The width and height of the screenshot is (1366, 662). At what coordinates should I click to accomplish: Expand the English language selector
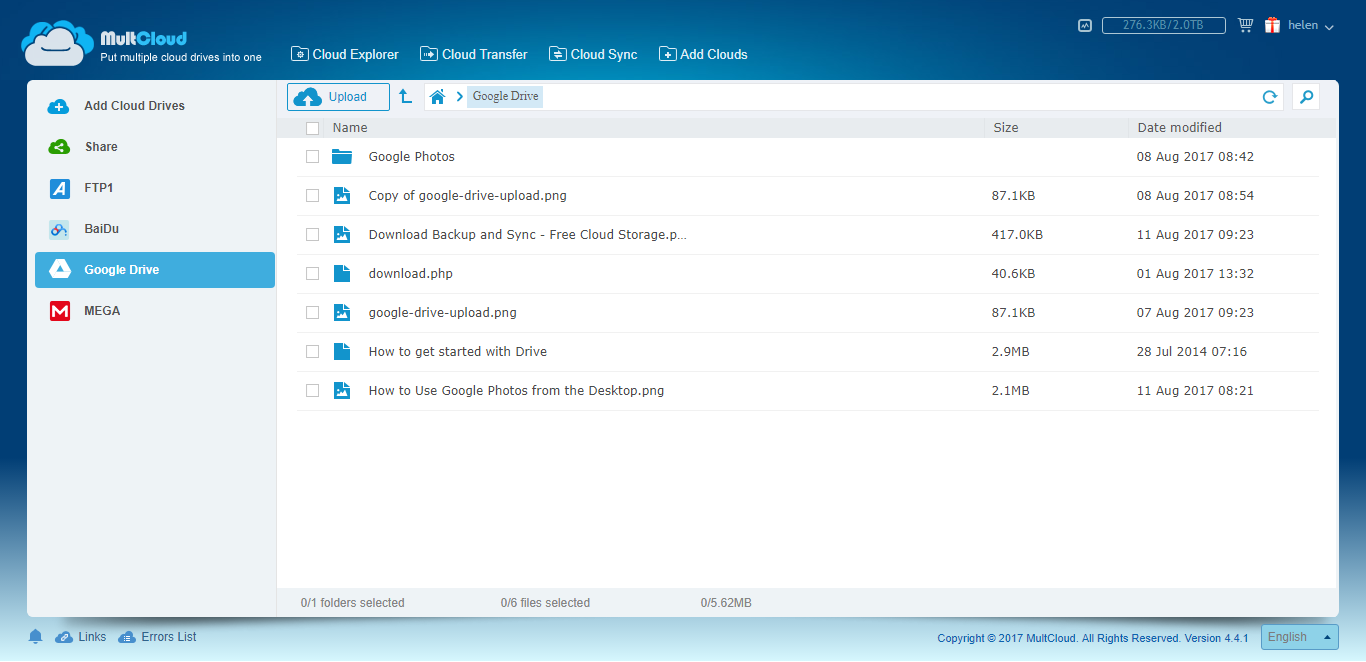tap(1298, 636)
